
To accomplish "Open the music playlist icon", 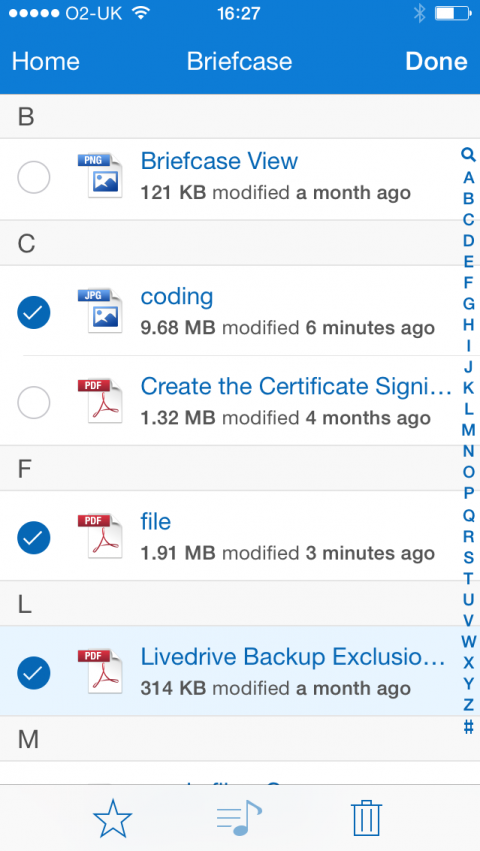I will pyautogui.click(x=239, y=818).
